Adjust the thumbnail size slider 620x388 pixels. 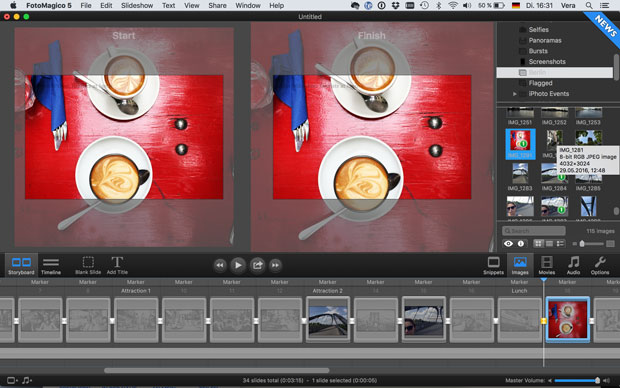592,244
